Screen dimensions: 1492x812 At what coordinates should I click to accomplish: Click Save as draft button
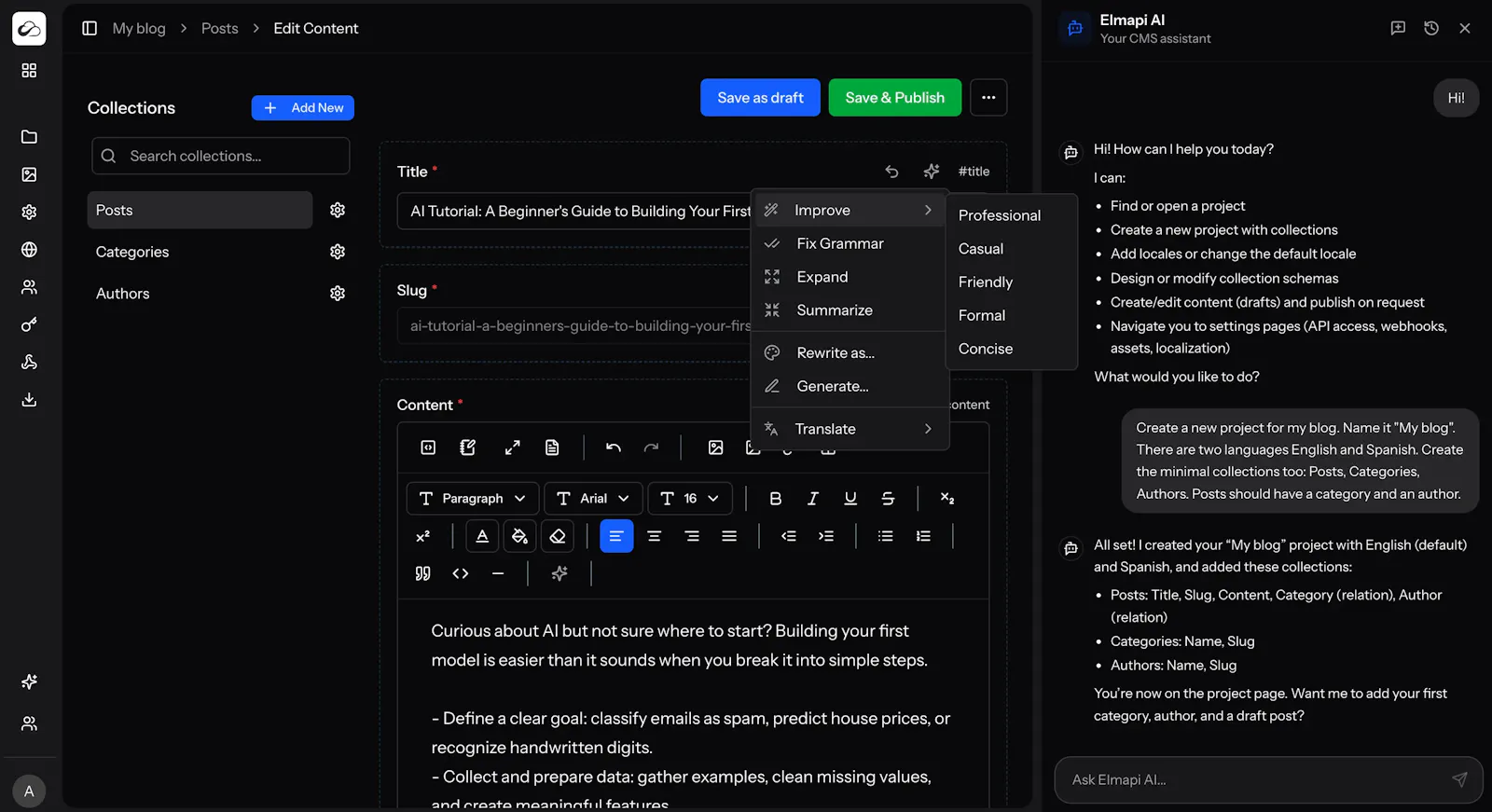[x=760, y=98]
